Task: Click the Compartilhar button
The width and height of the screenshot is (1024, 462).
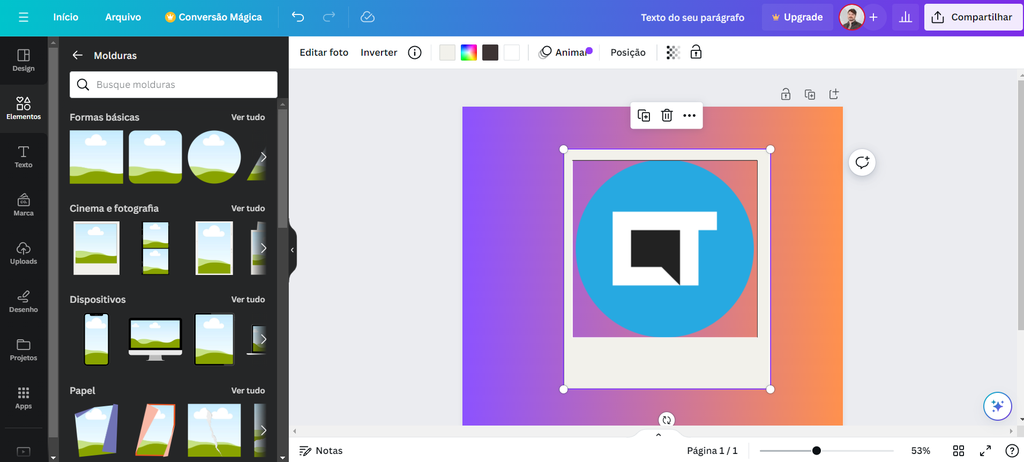Action: [971, 18]
